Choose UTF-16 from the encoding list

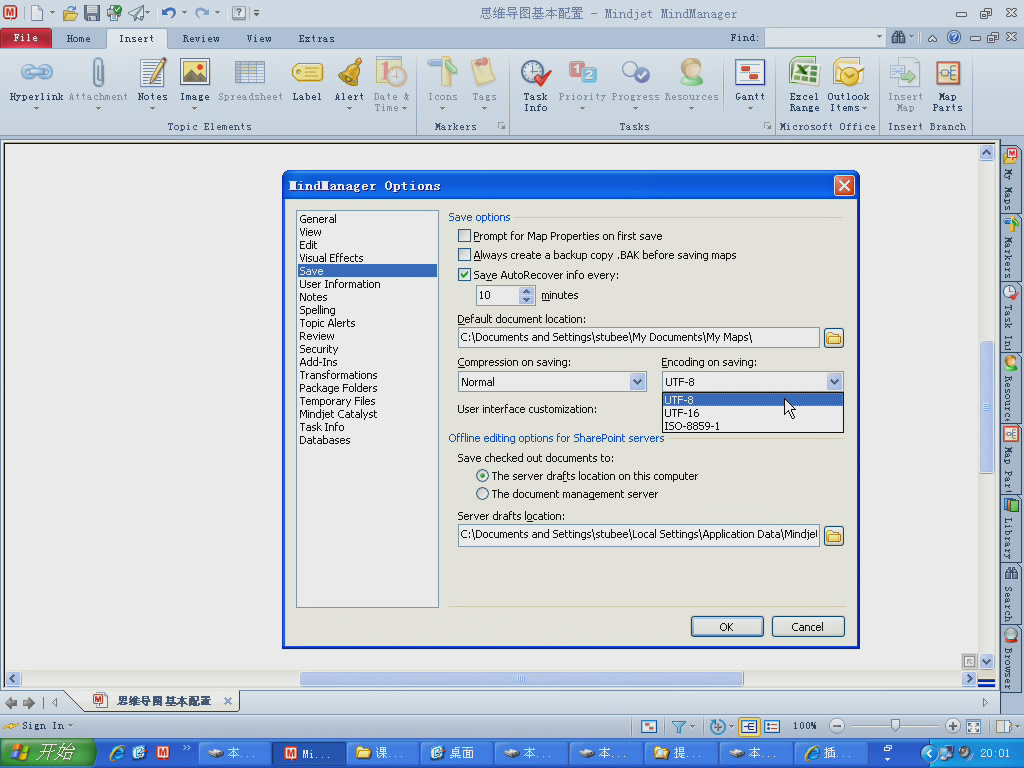[x=752, y=413]
